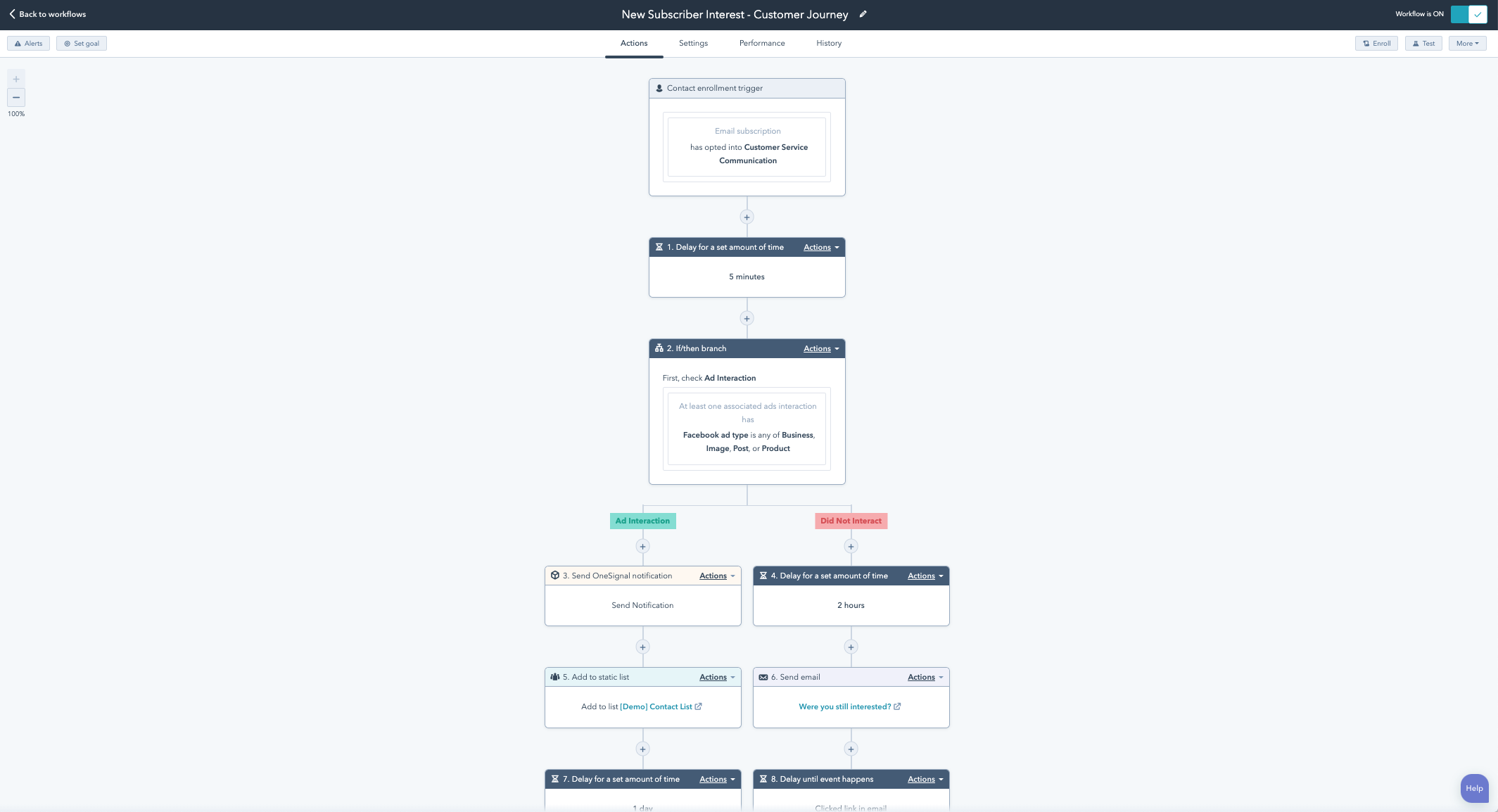Zoom in with the plus zoom button
This screenshot has height=812, width=1498.
click(16, 79)
